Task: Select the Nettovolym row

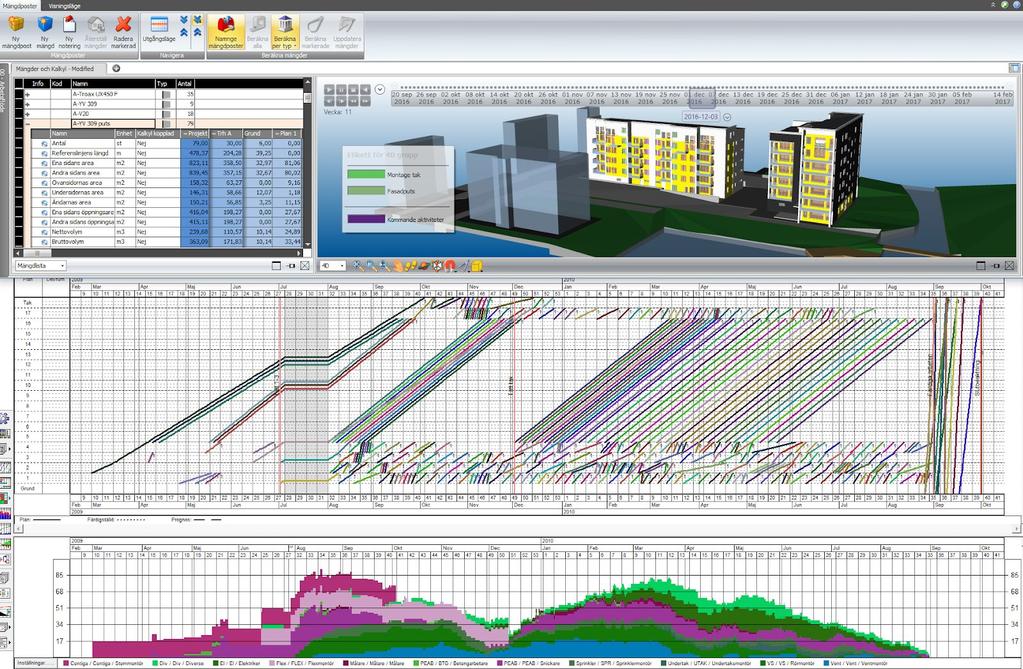Action: coord(166,232)
